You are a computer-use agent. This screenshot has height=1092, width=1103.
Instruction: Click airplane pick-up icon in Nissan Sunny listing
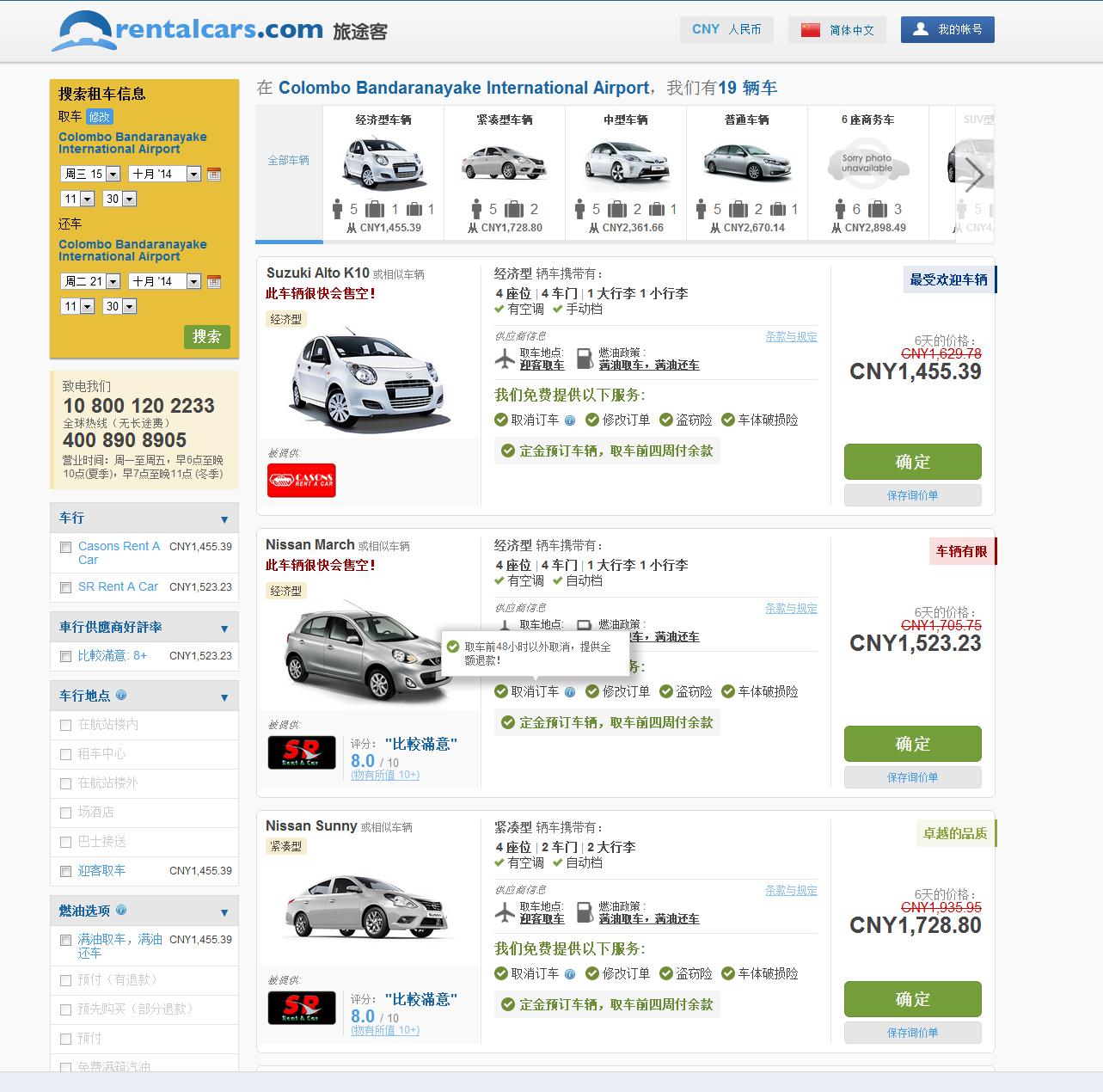point(505,912)
